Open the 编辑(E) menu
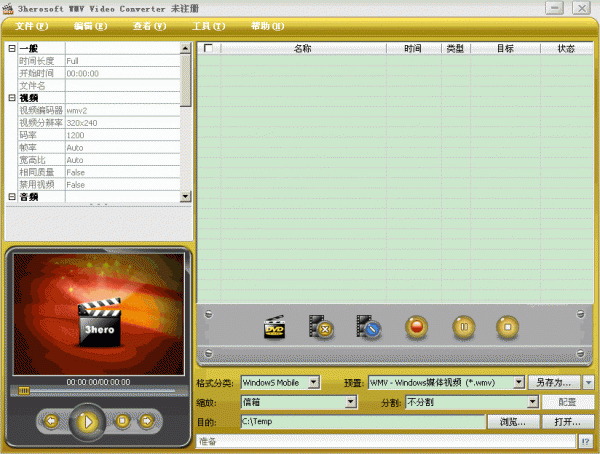This screenshot has height=454, width=600. coord(90,26)
